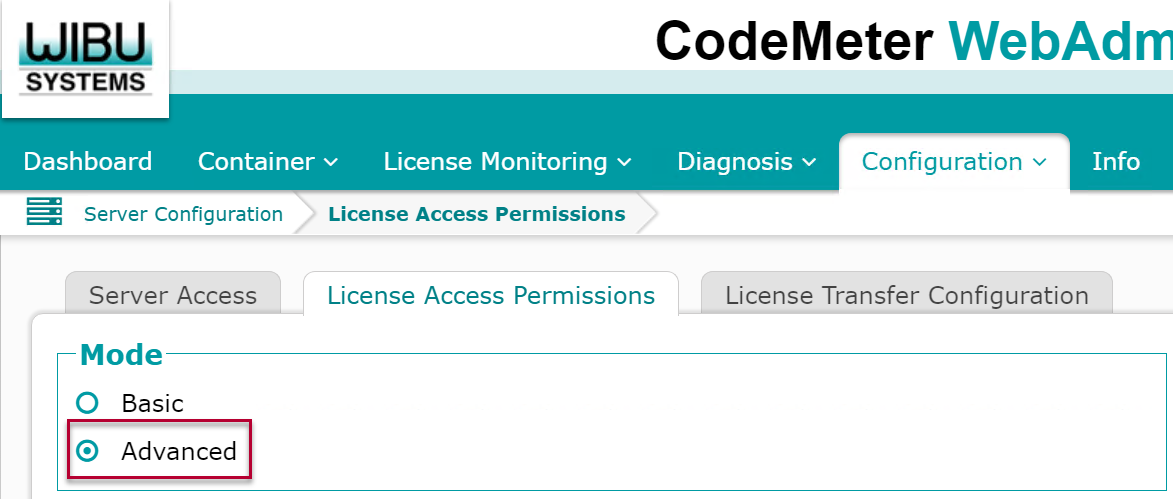Expand the License Monitoring dropdown arrow

point(624,162)
